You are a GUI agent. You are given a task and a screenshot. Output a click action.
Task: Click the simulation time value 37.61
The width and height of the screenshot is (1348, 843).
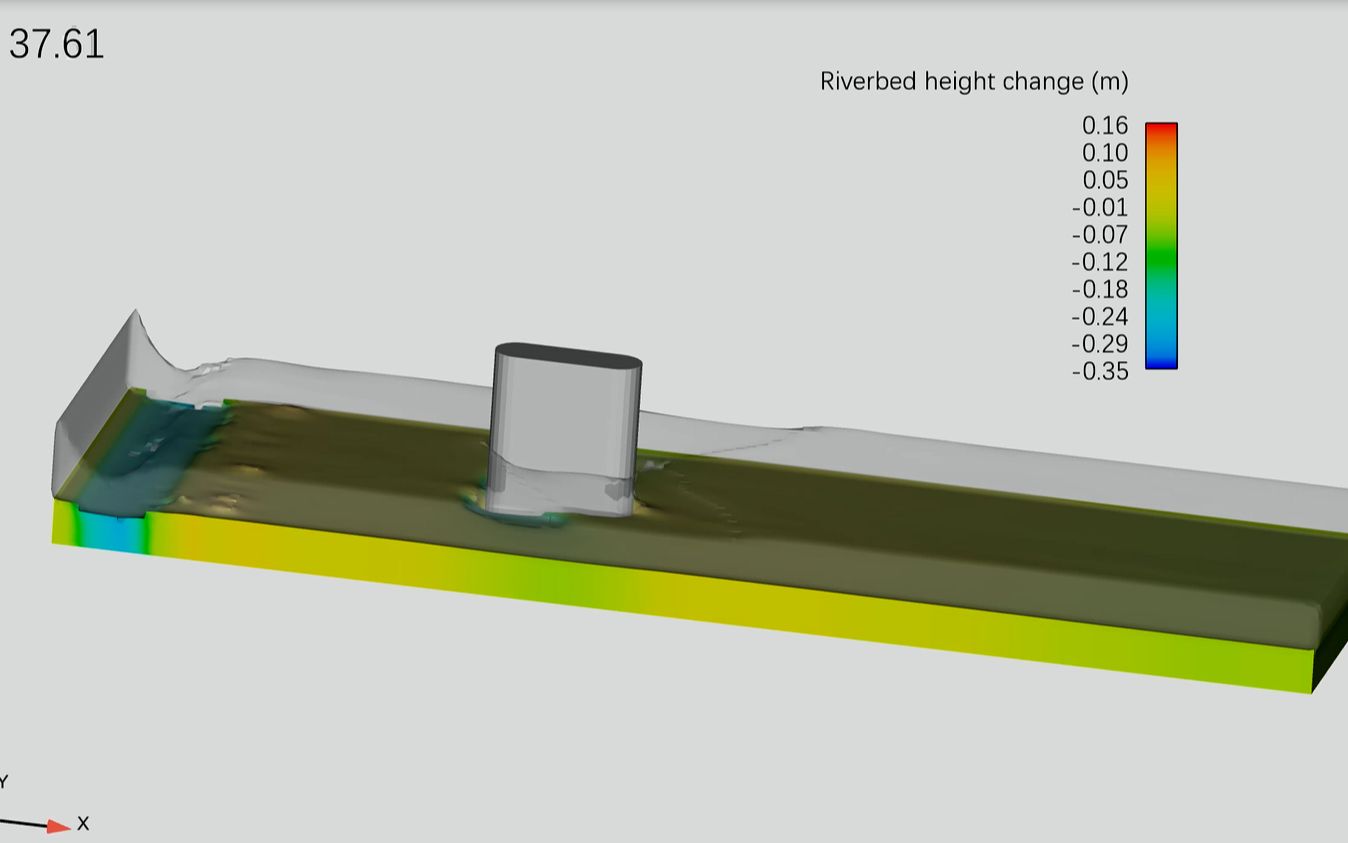57,45
